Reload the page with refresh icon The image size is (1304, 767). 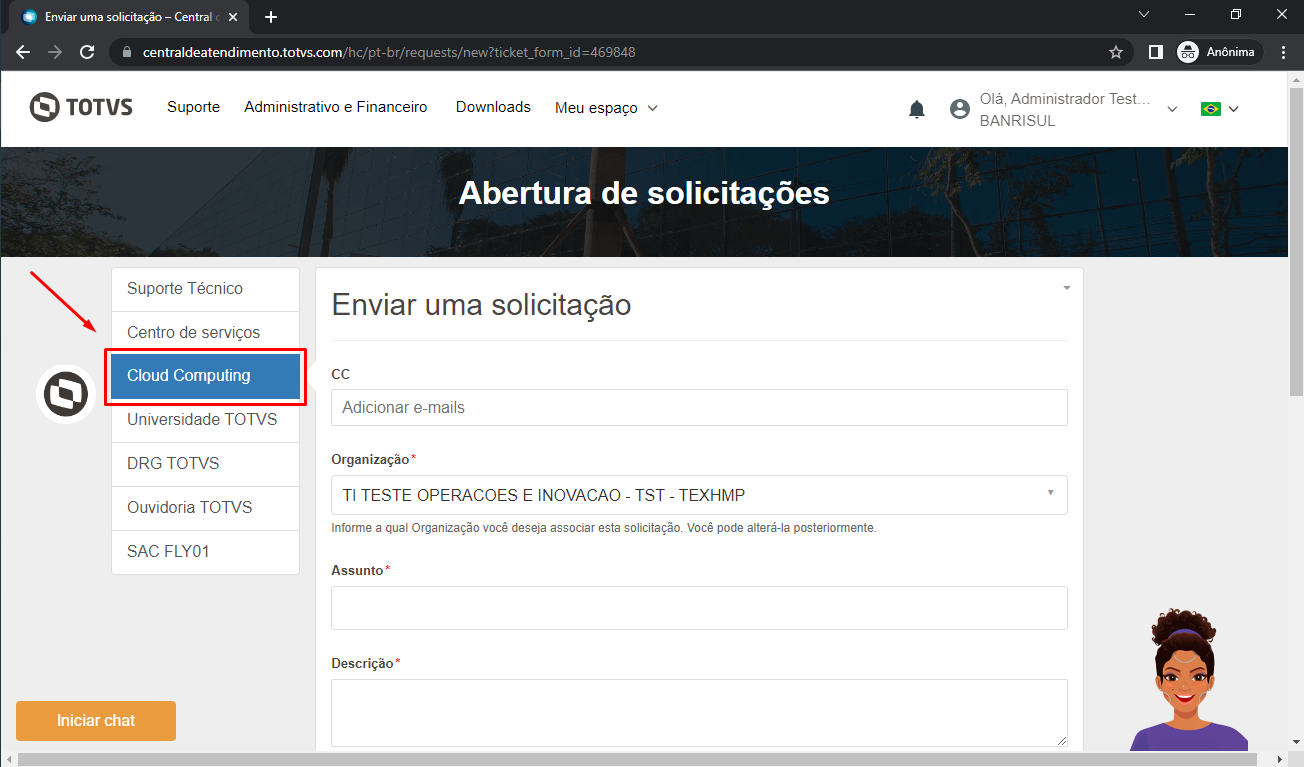(87, 52)
